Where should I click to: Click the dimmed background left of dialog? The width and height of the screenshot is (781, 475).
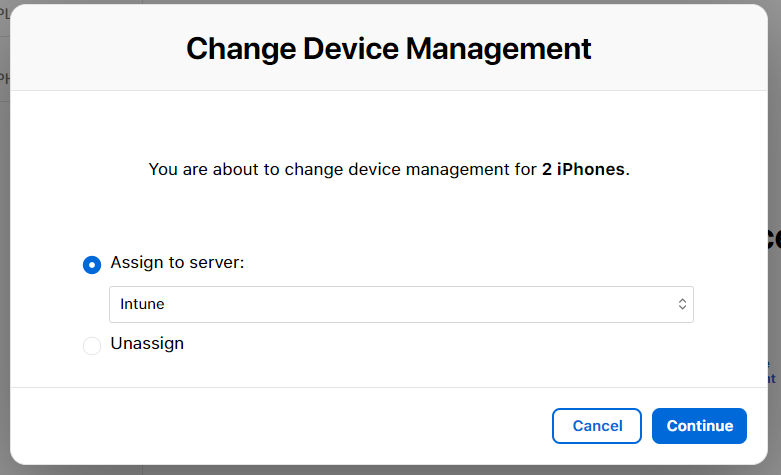(x=4, y=250)
